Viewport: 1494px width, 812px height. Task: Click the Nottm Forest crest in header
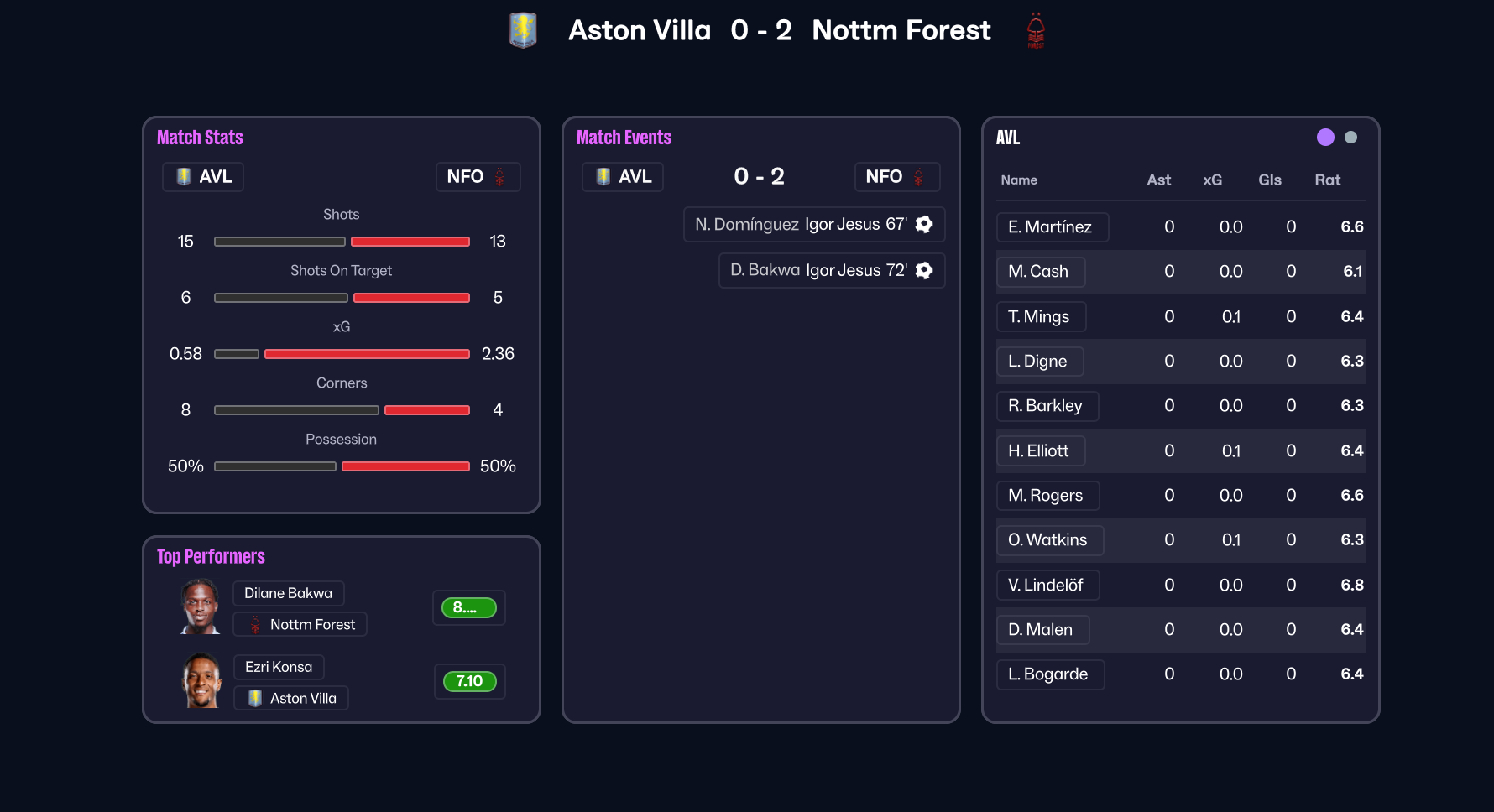point(1036,31)
